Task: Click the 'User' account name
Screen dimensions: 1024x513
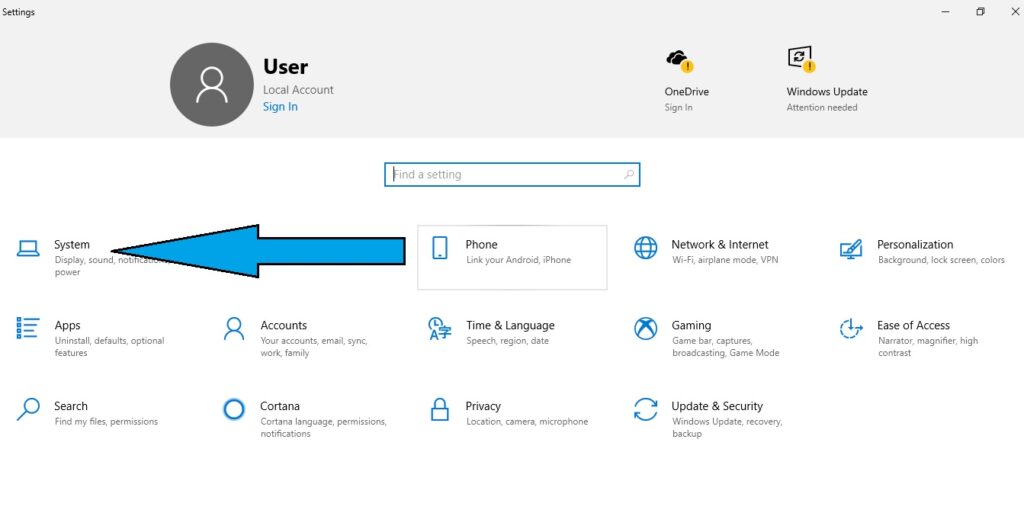Action: [x=285, y=67]
